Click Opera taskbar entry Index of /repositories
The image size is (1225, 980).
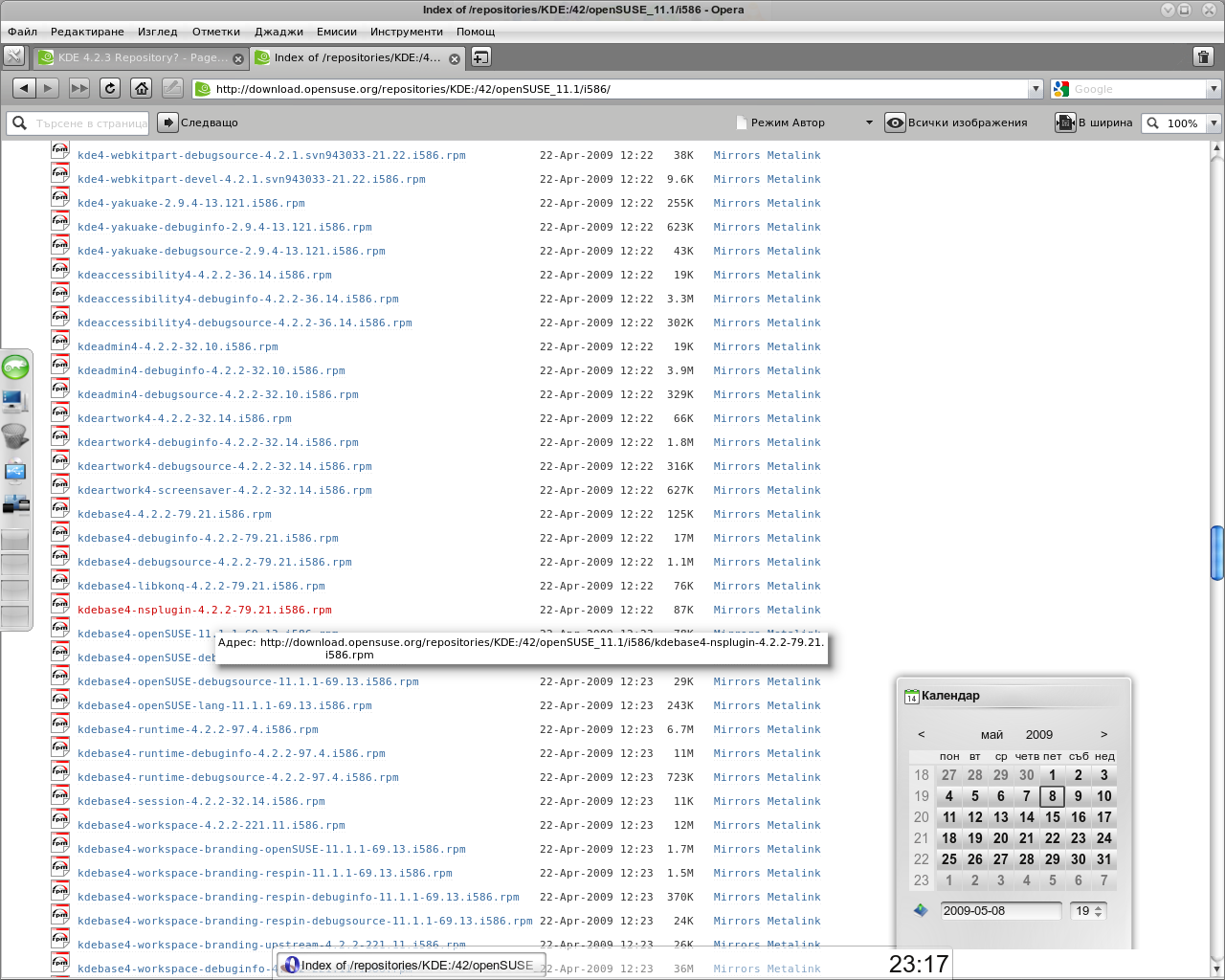coord(411,965)
